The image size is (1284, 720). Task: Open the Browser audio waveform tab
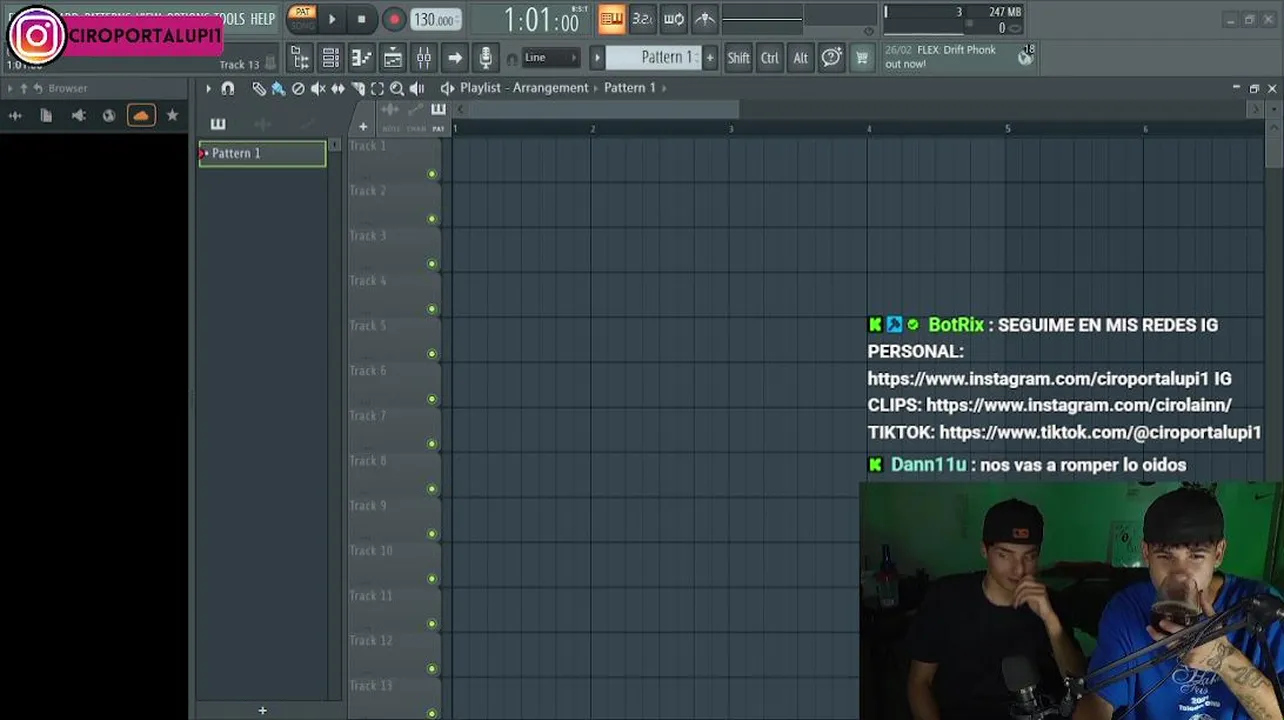[15, 116]
